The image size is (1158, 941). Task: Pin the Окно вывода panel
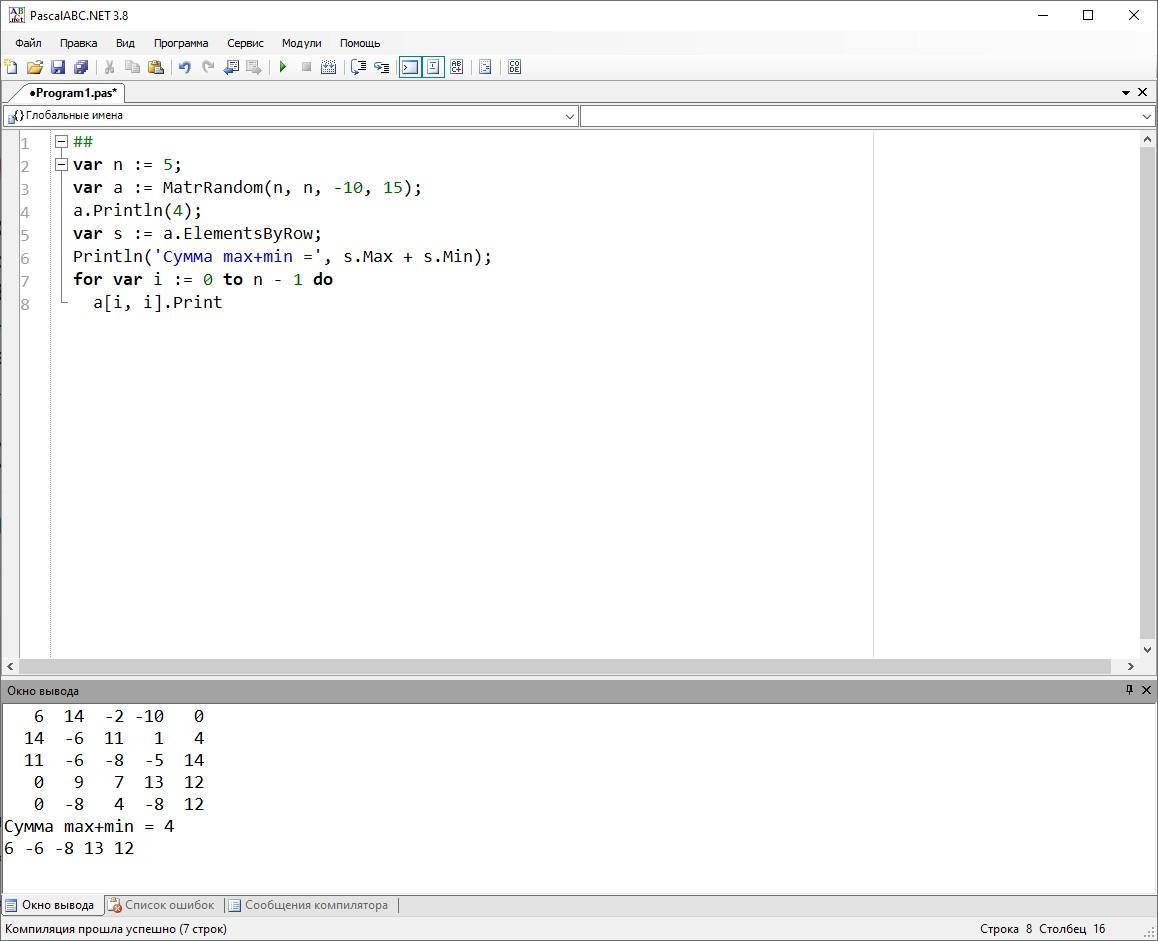1129,690
